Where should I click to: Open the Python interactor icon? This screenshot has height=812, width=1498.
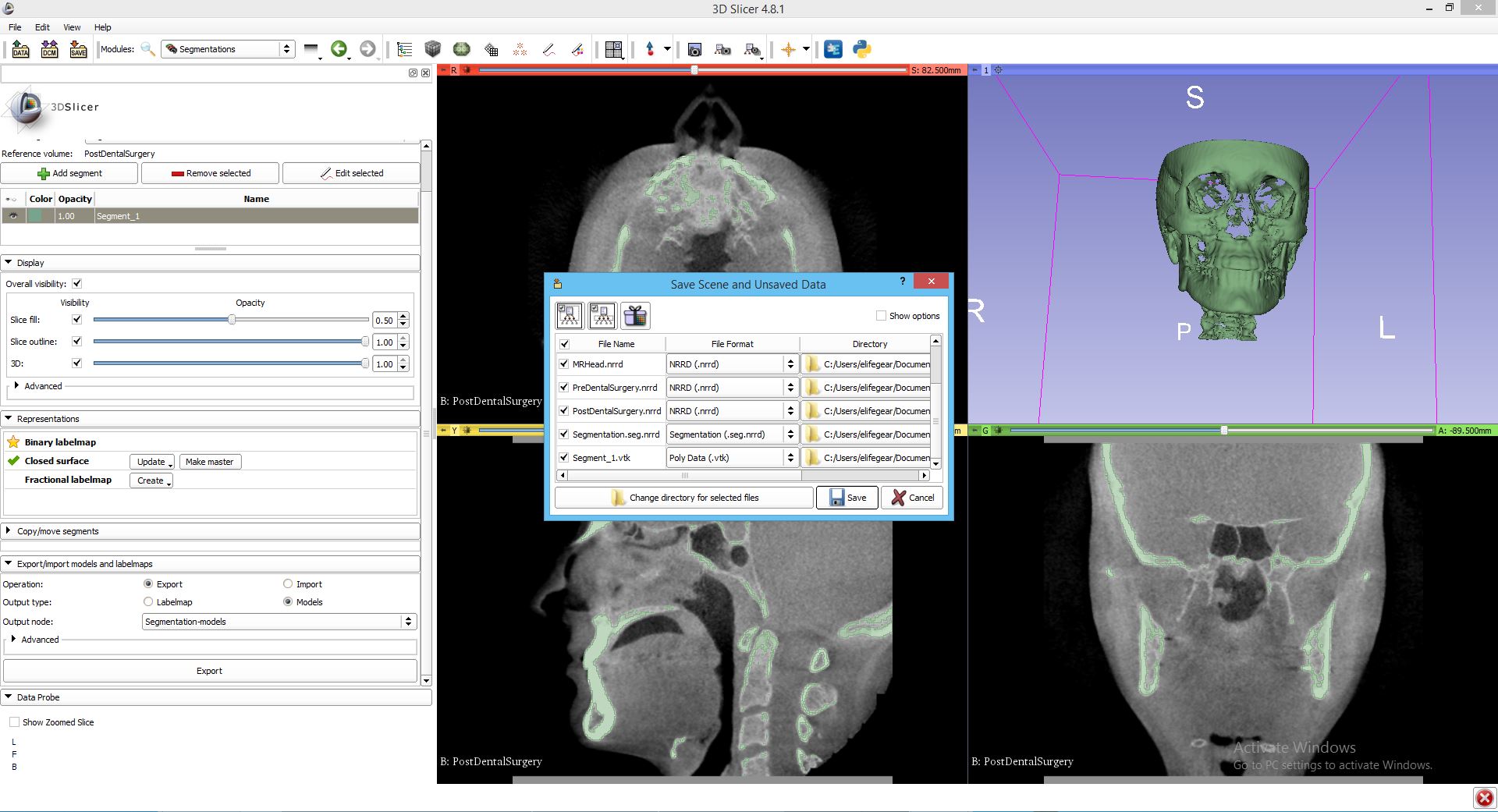tap(862, 49)
